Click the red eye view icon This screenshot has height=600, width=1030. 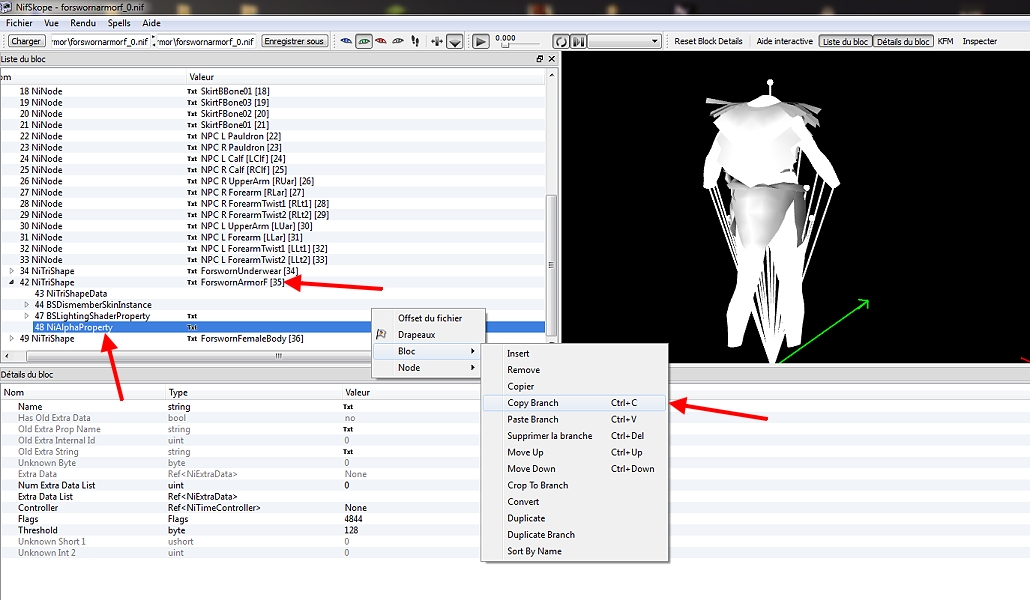(x=381, y=41)
